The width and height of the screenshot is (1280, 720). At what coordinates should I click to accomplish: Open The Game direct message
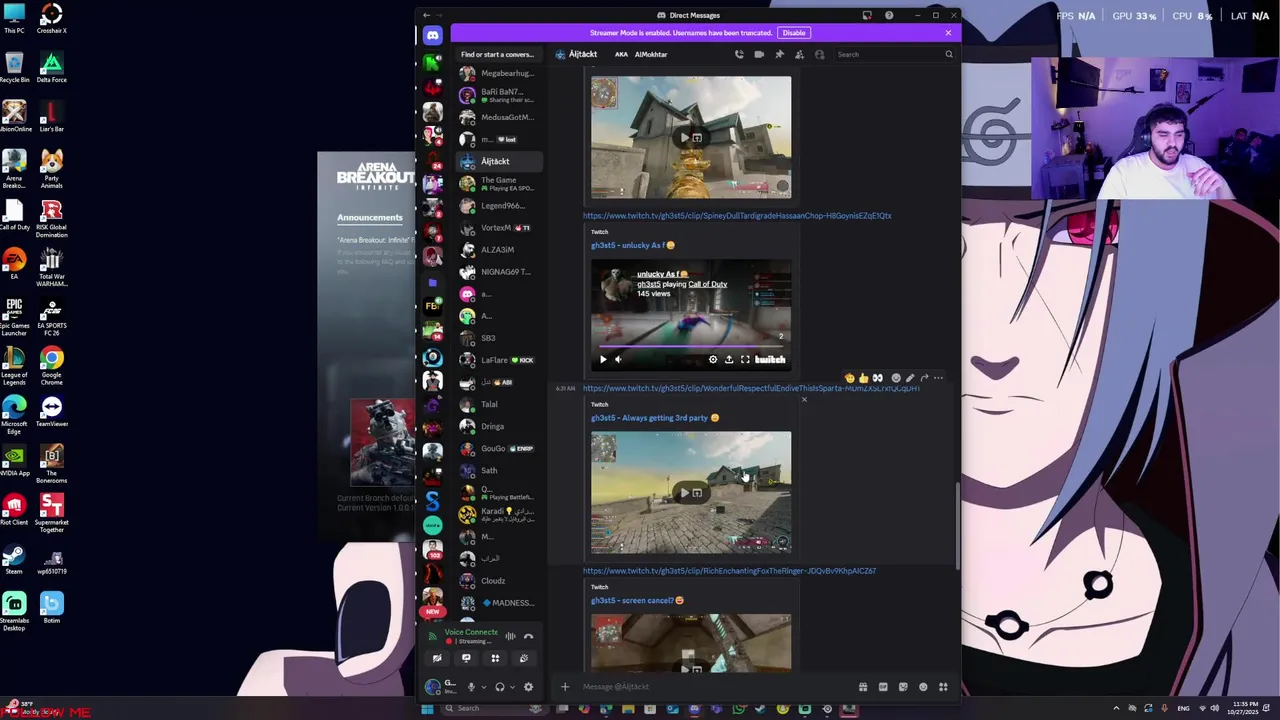coord(499,183)
